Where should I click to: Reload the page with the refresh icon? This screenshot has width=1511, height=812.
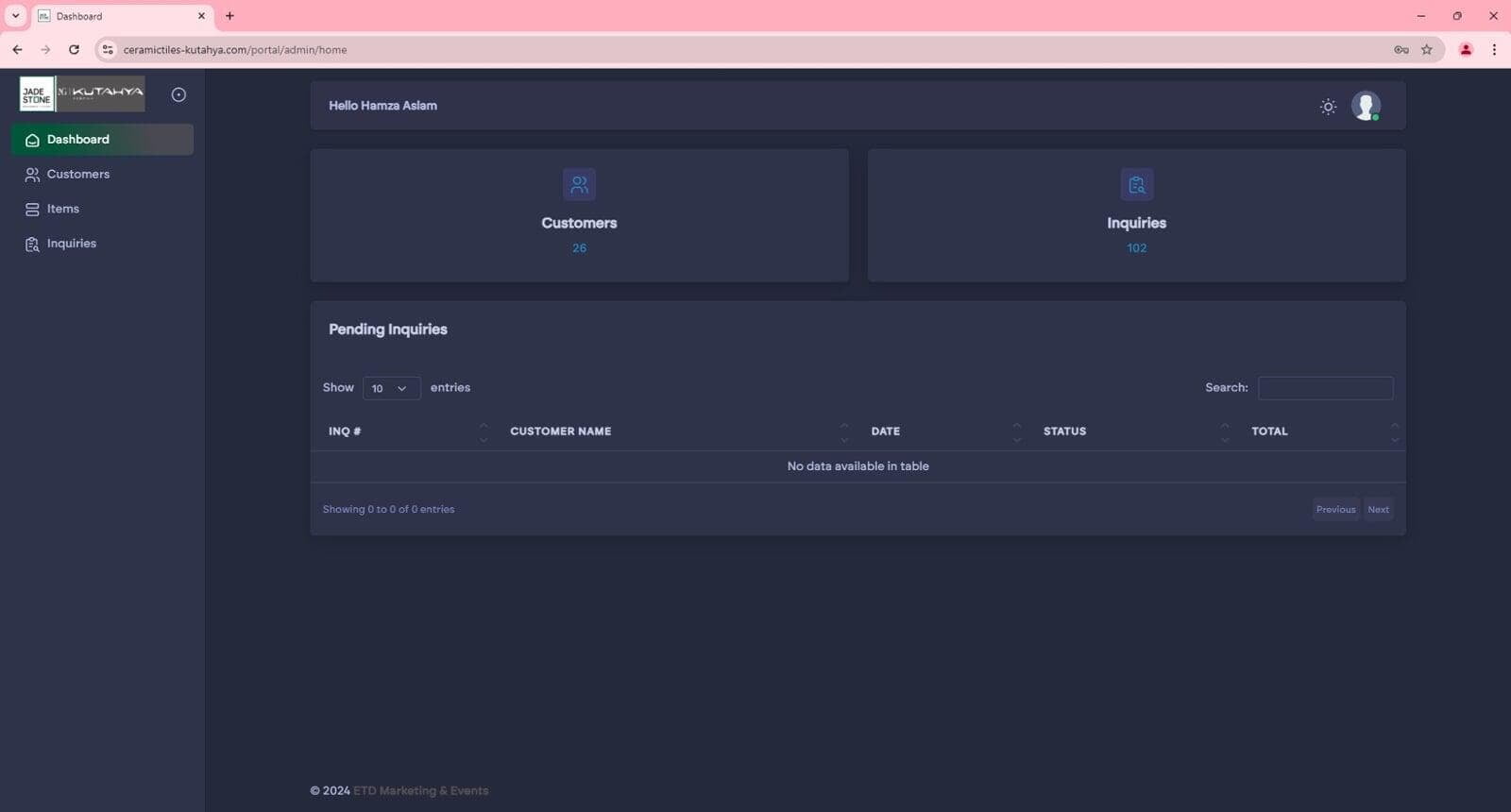pos(74,50)
